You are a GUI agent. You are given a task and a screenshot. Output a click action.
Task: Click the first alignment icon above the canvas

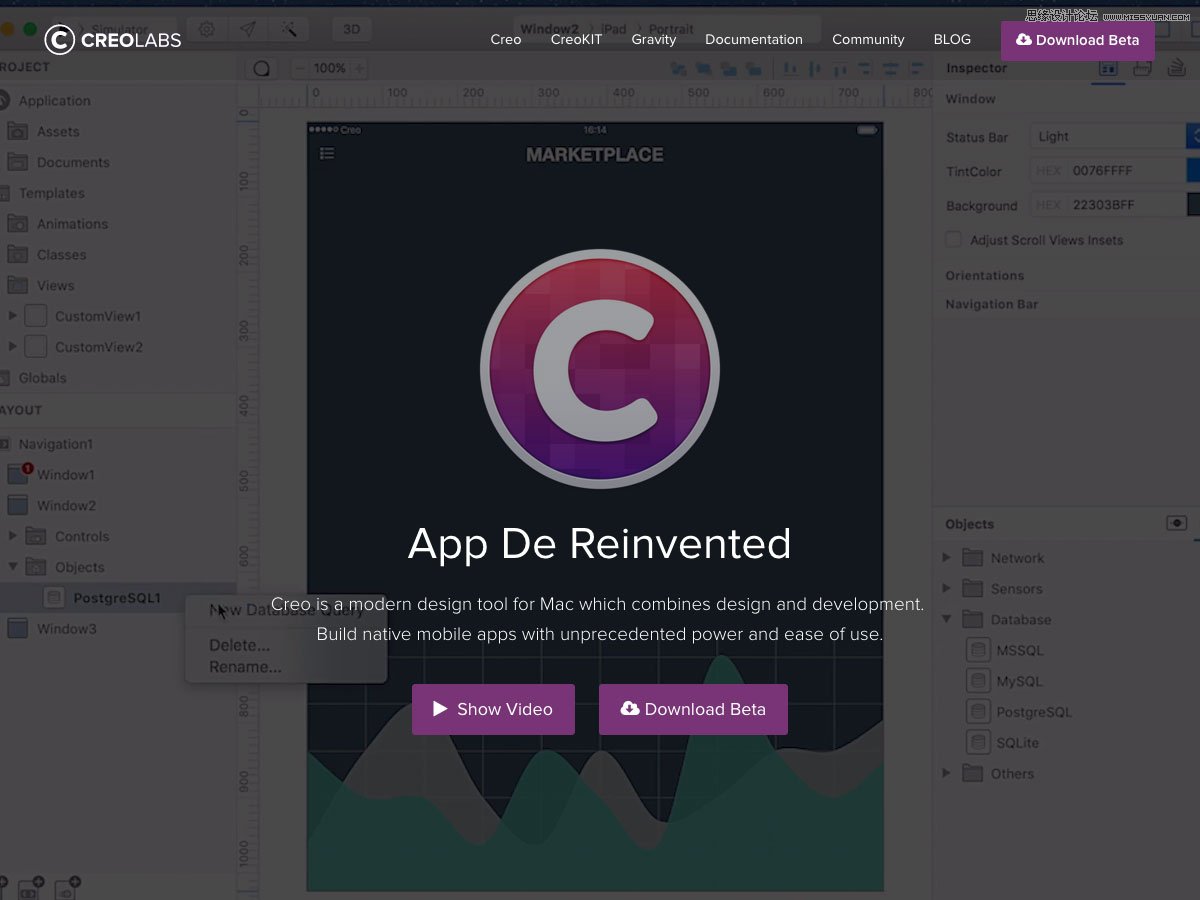click(790, 69)
